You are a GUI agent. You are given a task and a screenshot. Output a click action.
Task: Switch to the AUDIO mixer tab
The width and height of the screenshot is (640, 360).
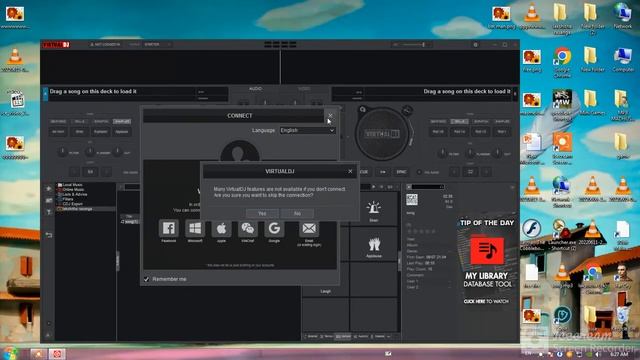click(256, 89)
